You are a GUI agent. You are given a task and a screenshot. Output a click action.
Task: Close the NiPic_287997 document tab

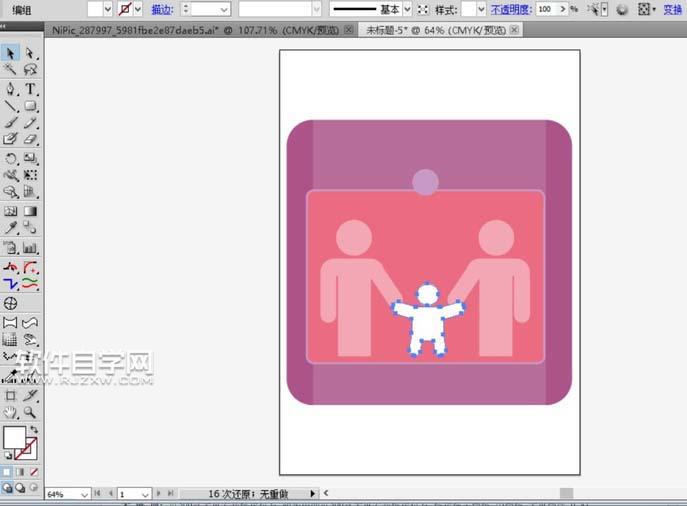[349, 30]
